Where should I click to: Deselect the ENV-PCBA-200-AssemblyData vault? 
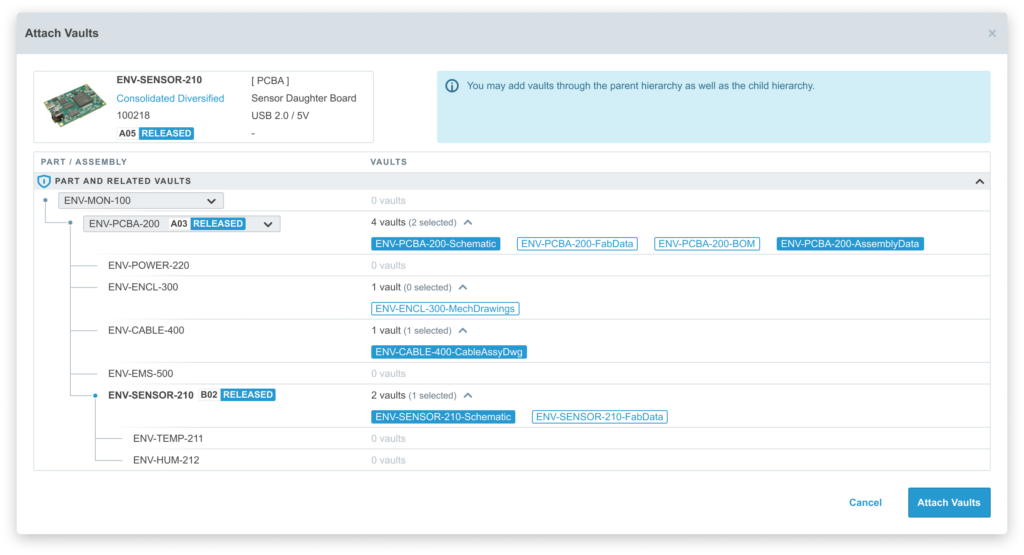(x=851, y=244)
